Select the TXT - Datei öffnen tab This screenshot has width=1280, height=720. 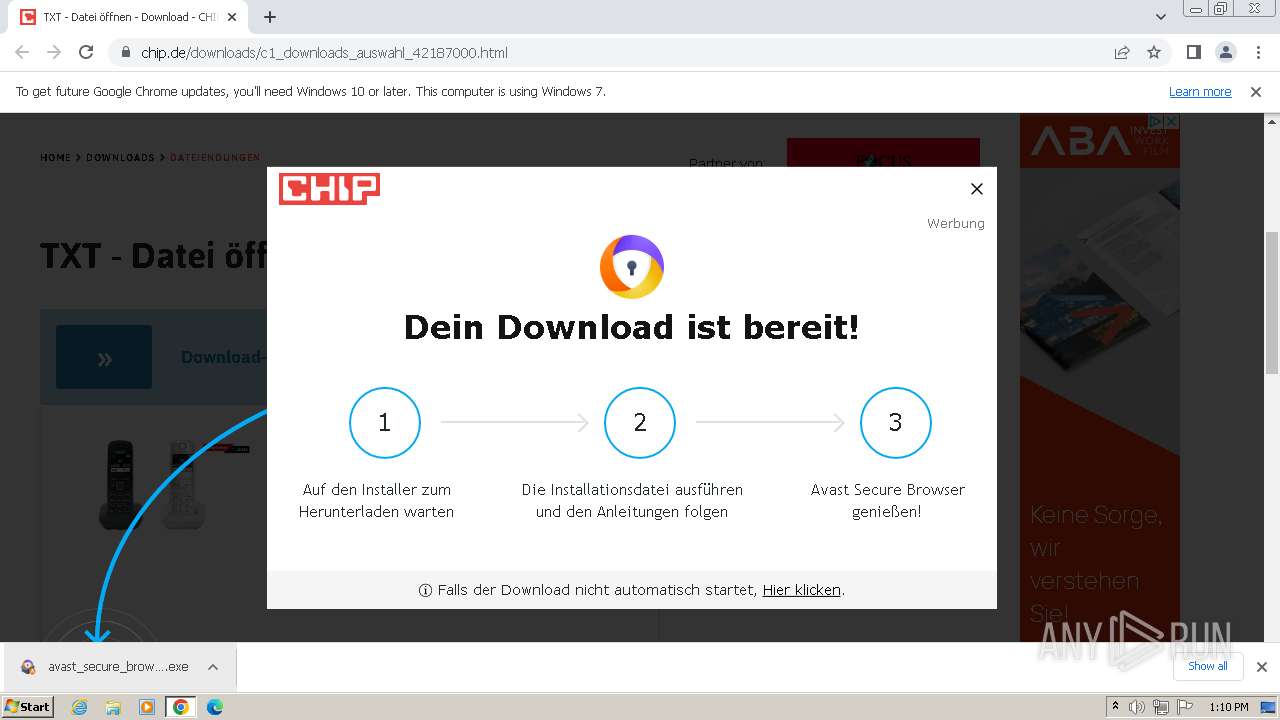point(130,17)
